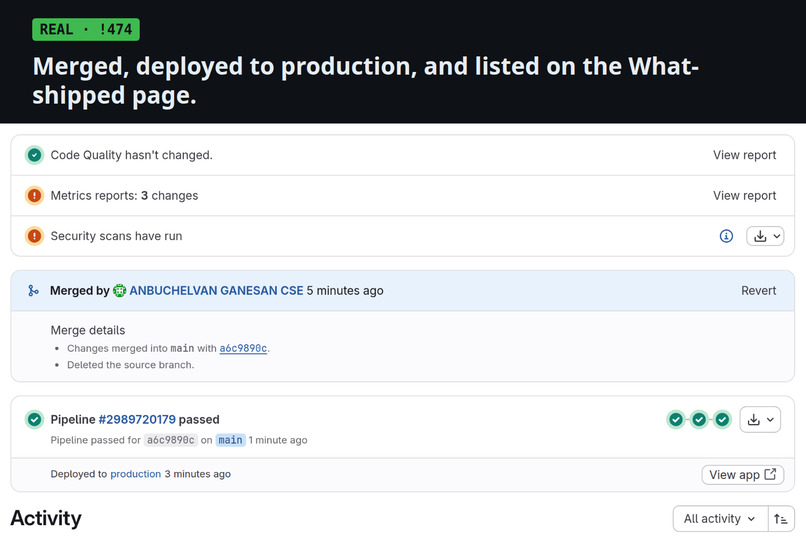Open ANBUCHELVAN GANESAN CSE profile link

click(216, 290)
